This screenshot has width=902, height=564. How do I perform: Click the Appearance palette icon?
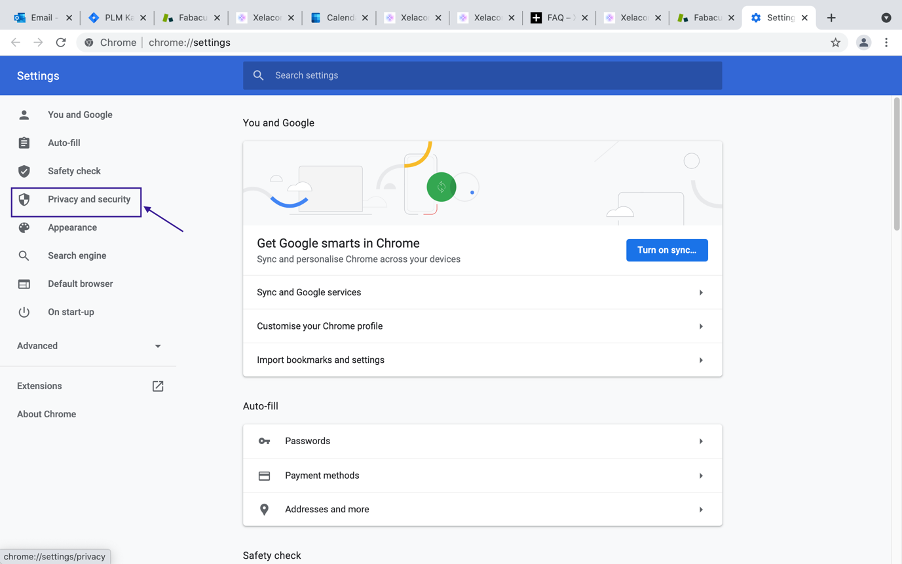(25, 227)
